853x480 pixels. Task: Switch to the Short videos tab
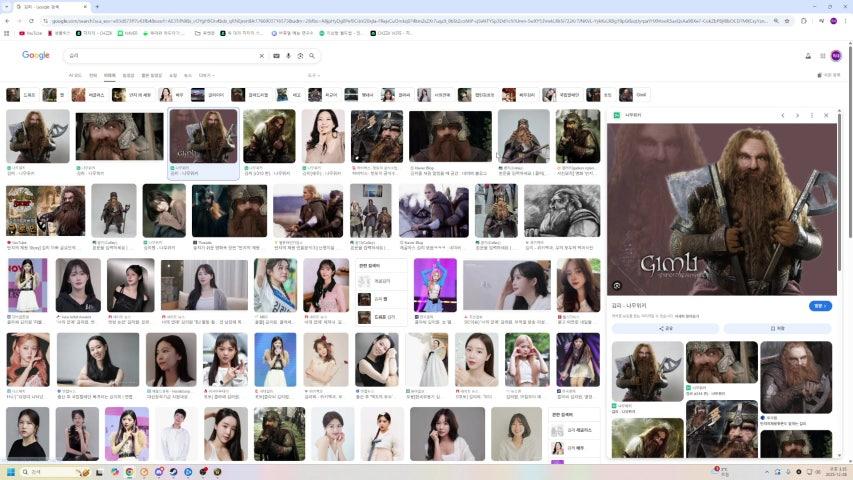(152, 75)
